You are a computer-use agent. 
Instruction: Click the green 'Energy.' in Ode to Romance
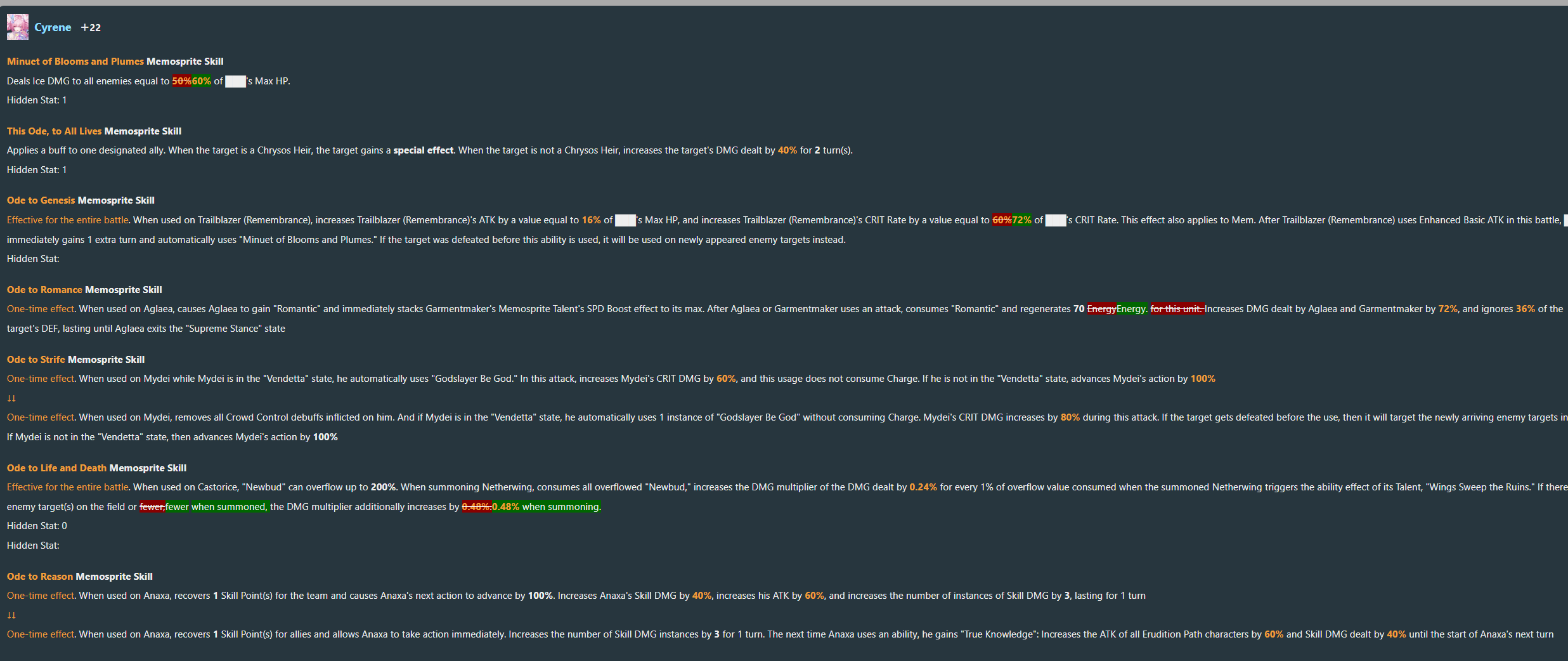click(1132, 309)
